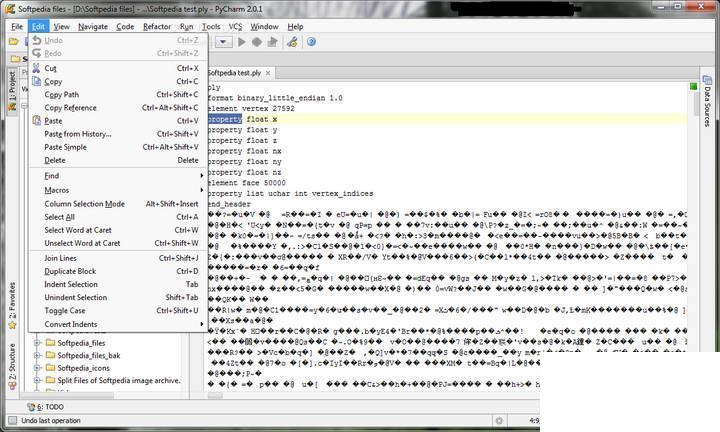This screenshot has width=720, height=432.
Task: Open the File menu
Action: pos(17,27)
